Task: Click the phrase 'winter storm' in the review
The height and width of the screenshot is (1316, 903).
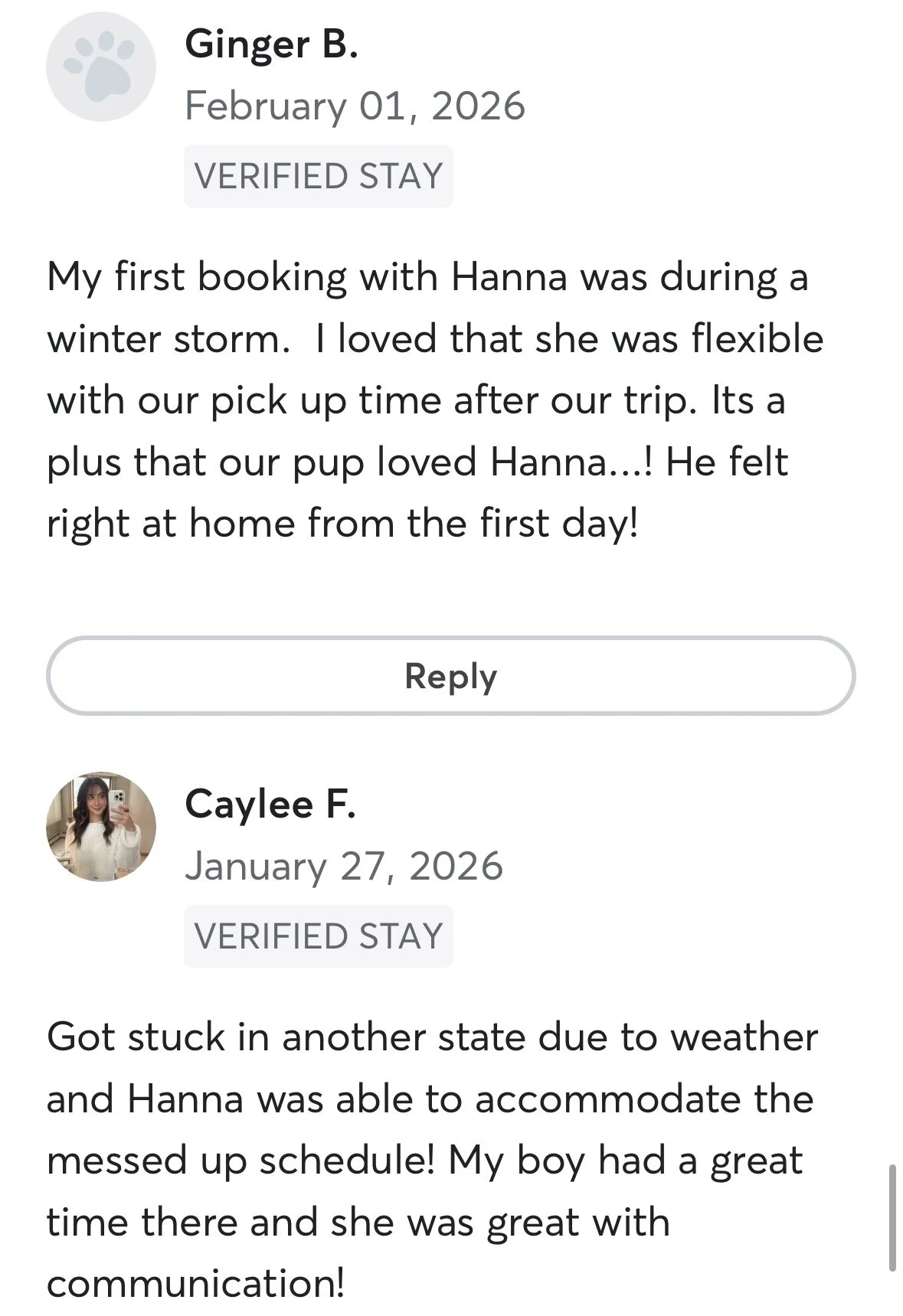Action: [x=164, y=339]
